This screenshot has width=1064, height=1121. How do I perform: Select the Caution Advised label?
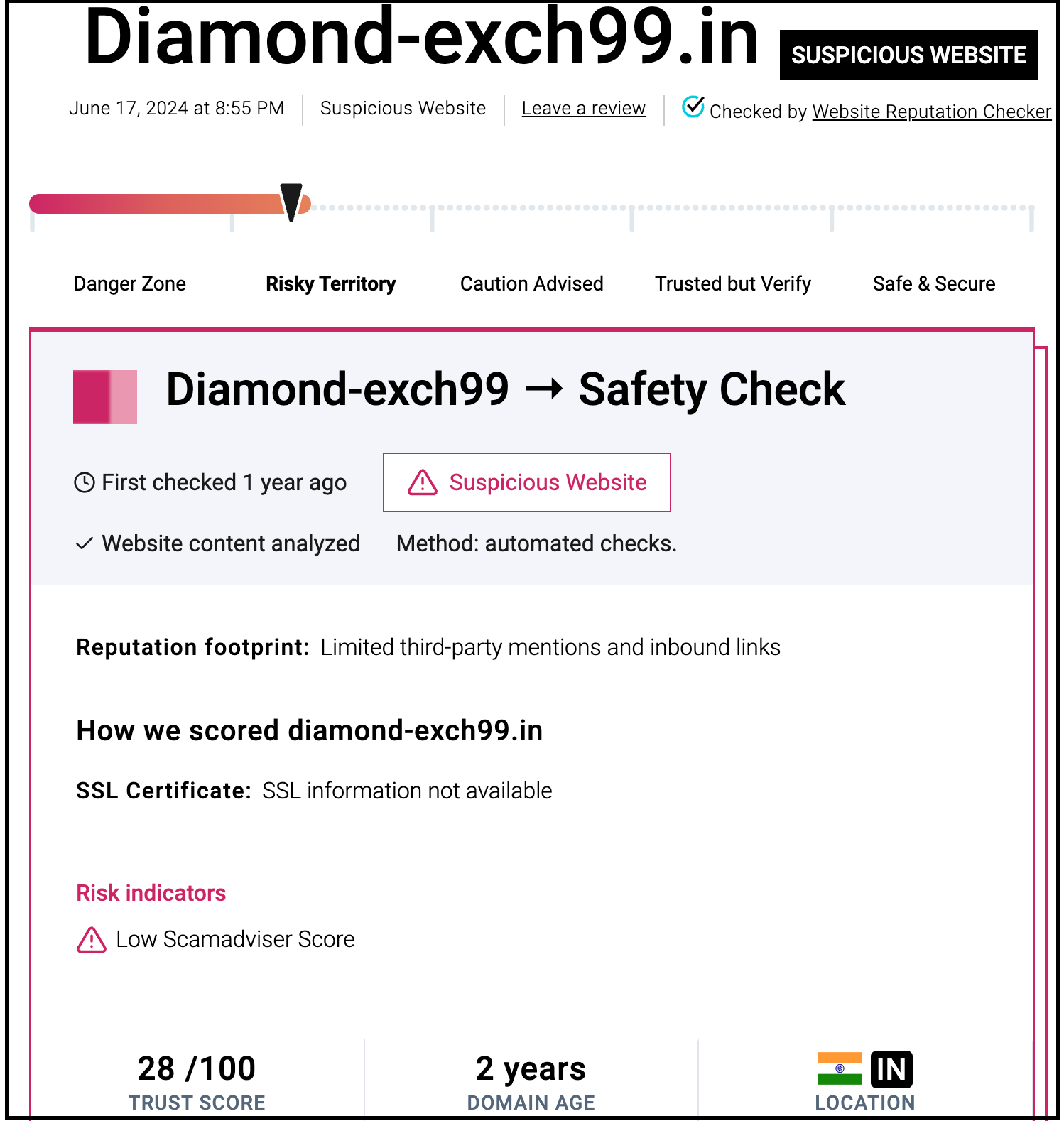click(532, 283)
